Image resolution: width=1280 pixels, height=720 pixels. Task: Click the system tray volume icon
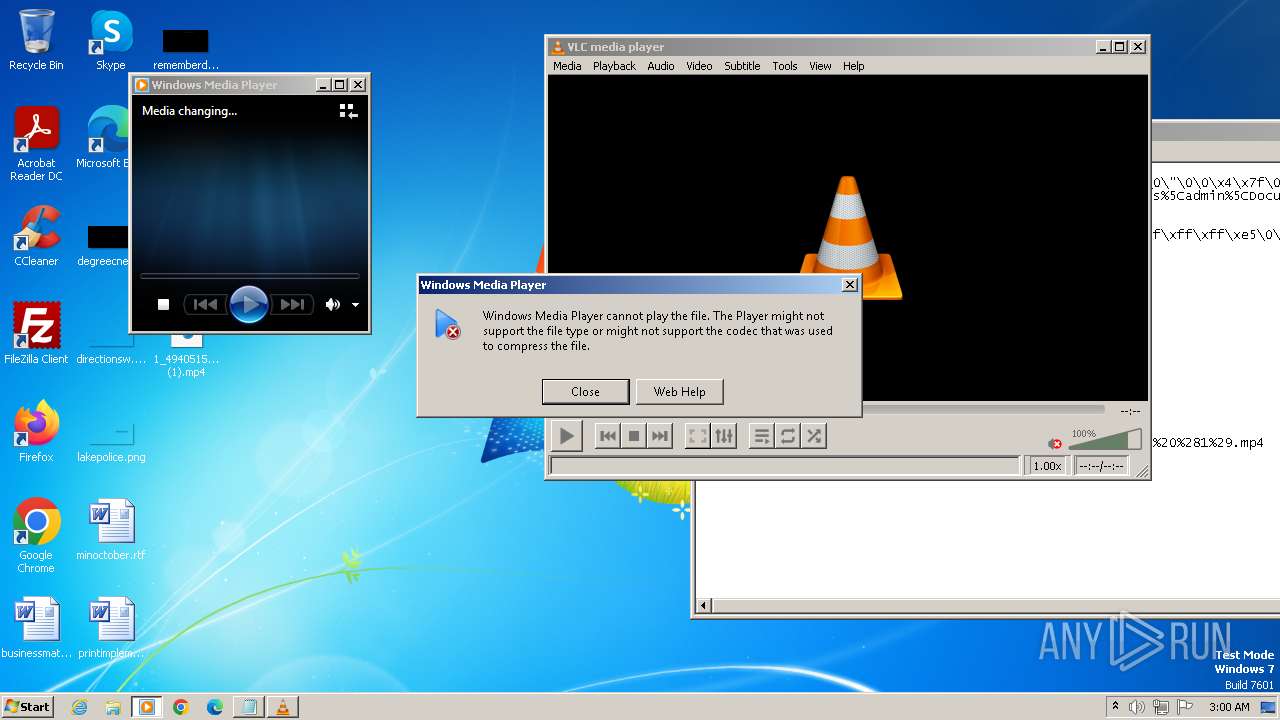coord(1137,707)
